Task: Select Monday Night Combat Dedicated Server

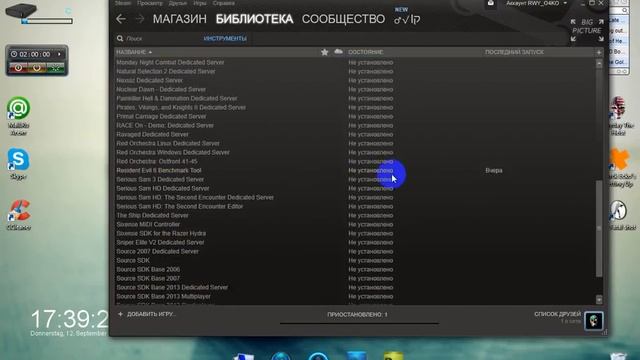Action: (x=170, y=62)
